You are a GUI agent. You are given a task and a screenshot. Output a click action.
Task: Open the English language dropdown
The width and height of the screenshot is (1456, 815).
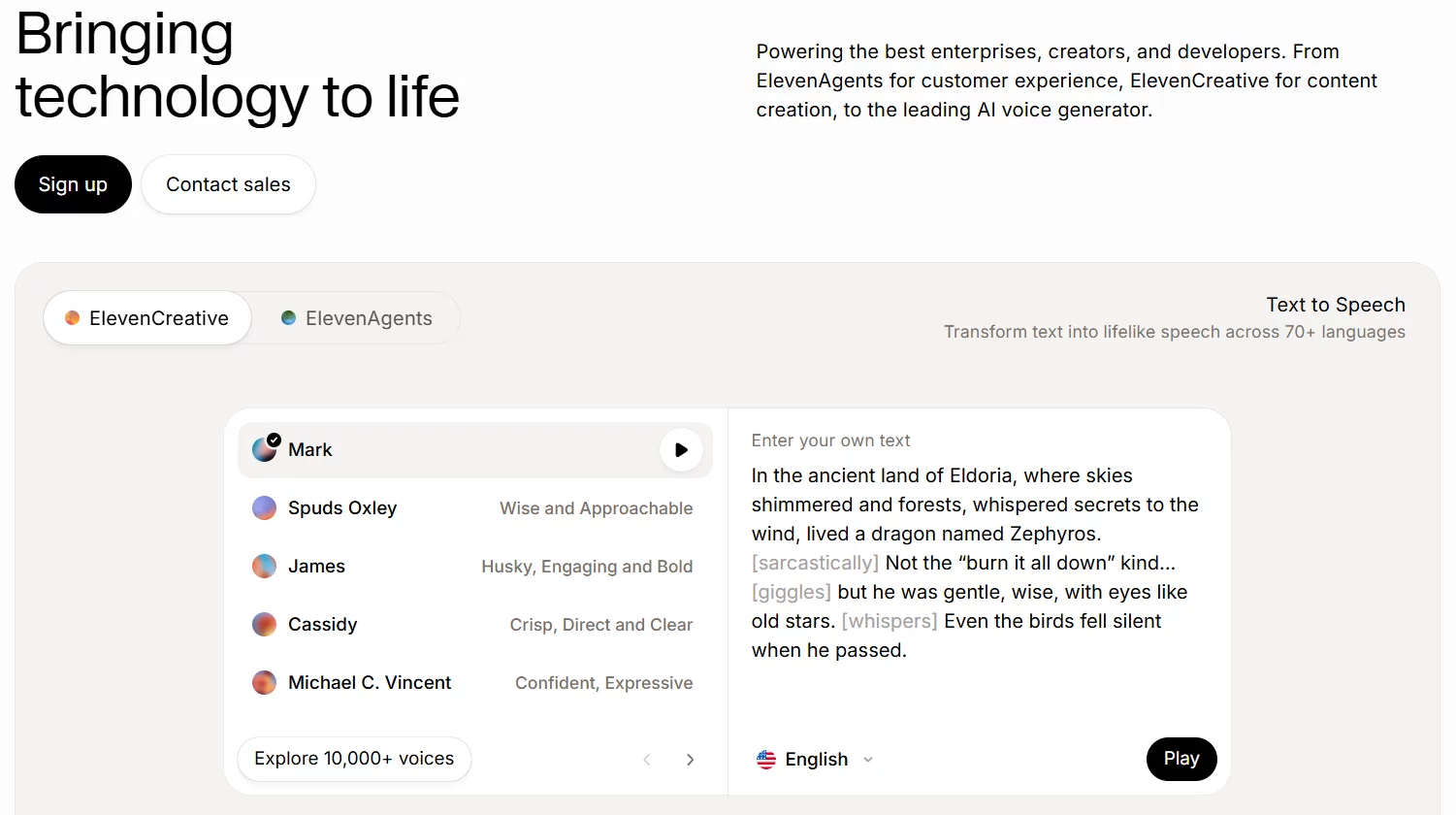(x=816, y=760)
